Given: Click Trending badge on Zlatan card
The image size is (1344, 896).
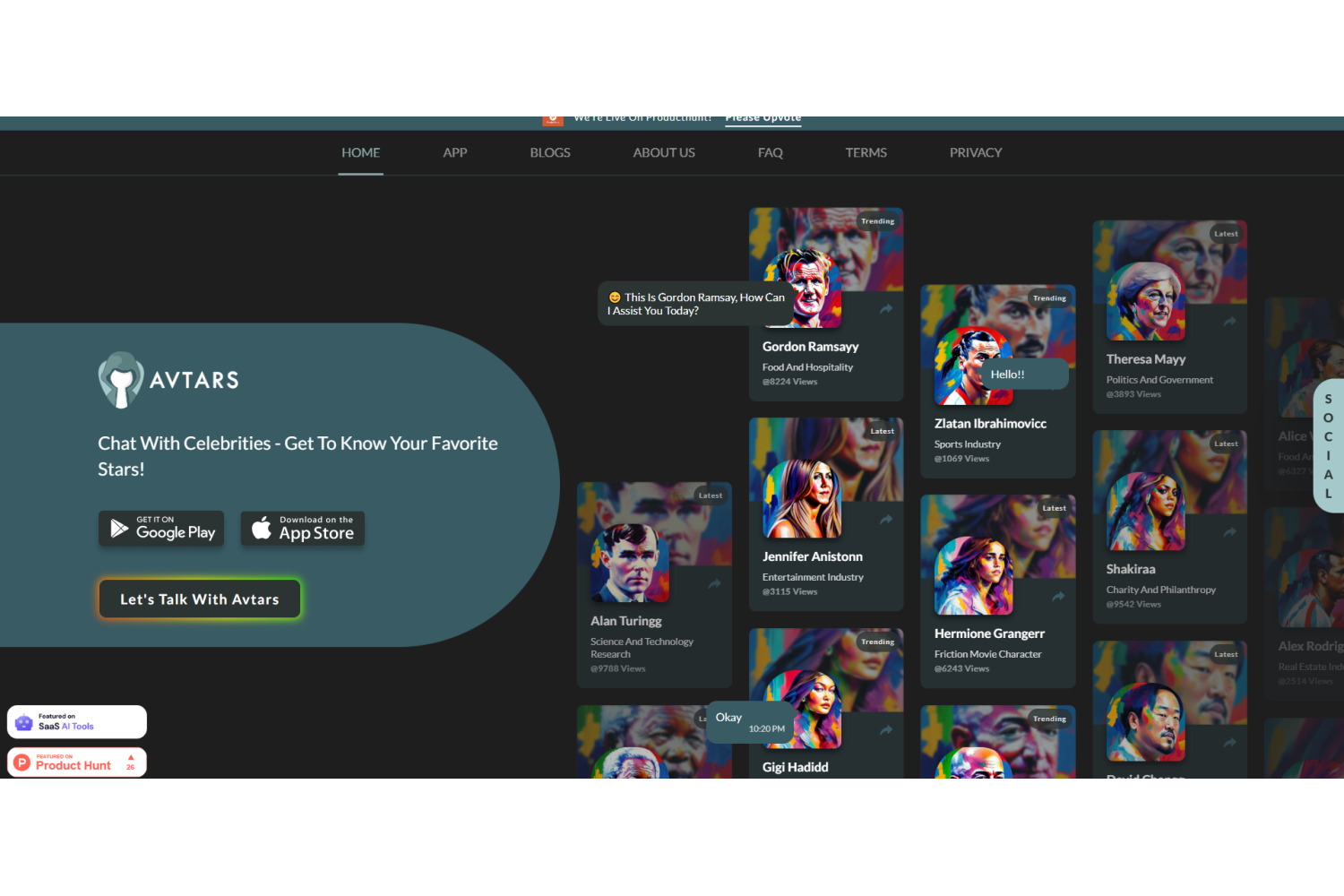Looking at the screenshot, I should click(x=1049, y=298).
